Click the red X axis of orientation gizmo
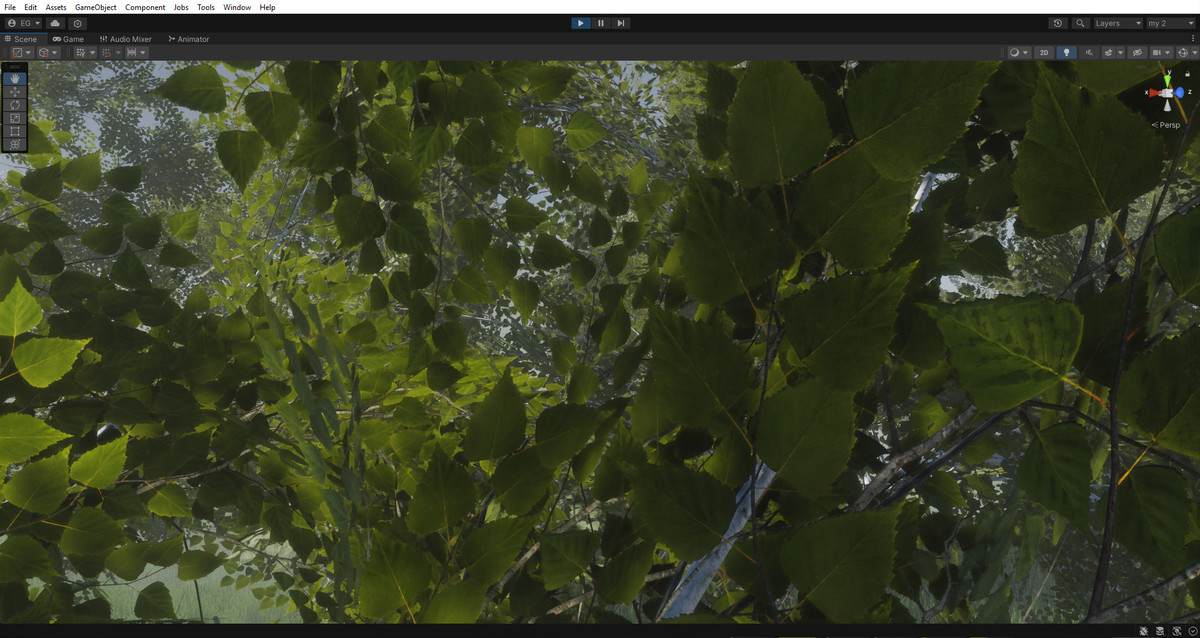 (x=1153, y=92)
